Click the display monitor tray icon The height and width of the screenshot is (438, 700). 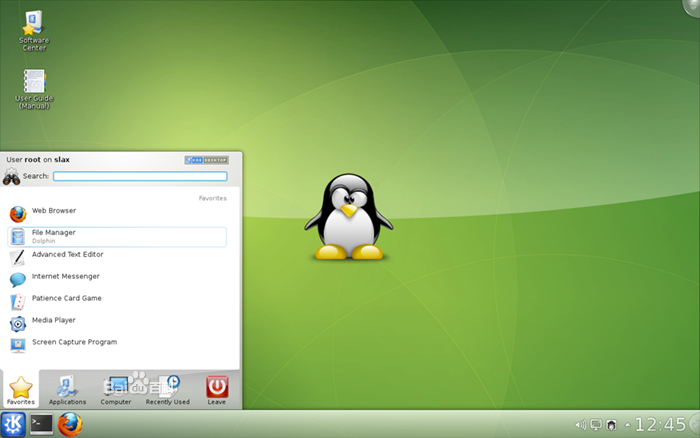[596, 425]
